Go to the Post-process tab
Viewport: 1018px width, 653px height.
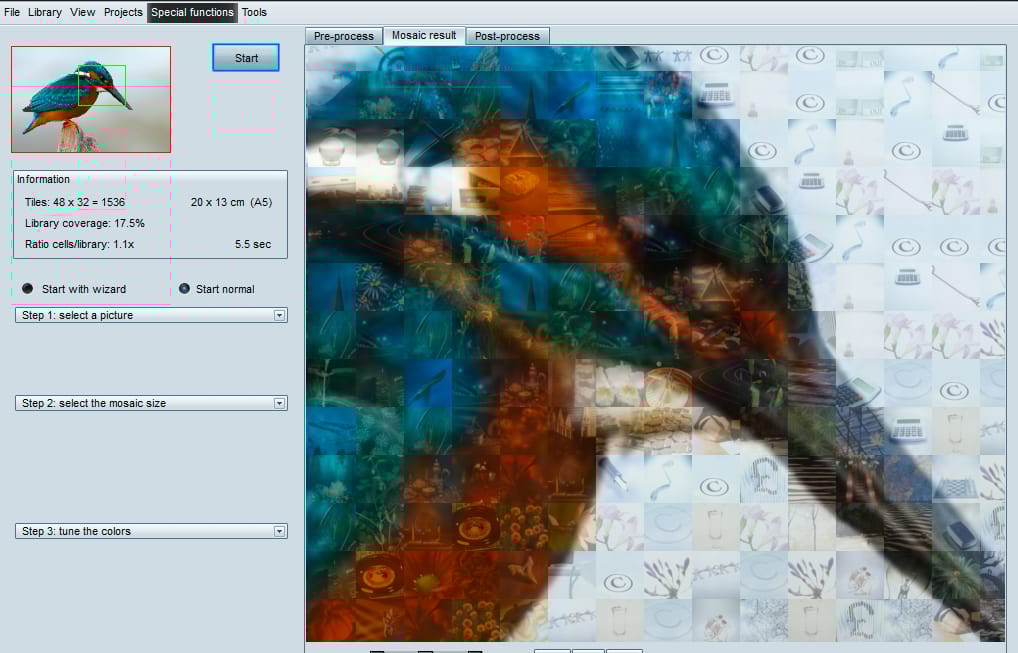coord(507,36)
